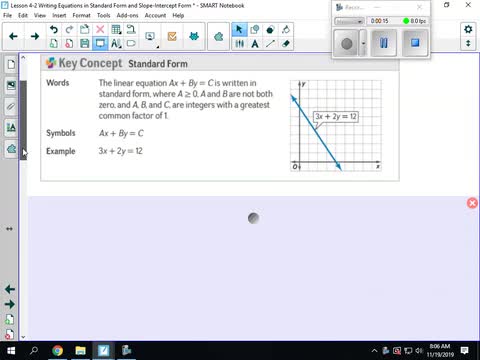Screen dimensions: 480x360
Task: Open the Attachments paperclip tab
Action: tap(11, 106)
